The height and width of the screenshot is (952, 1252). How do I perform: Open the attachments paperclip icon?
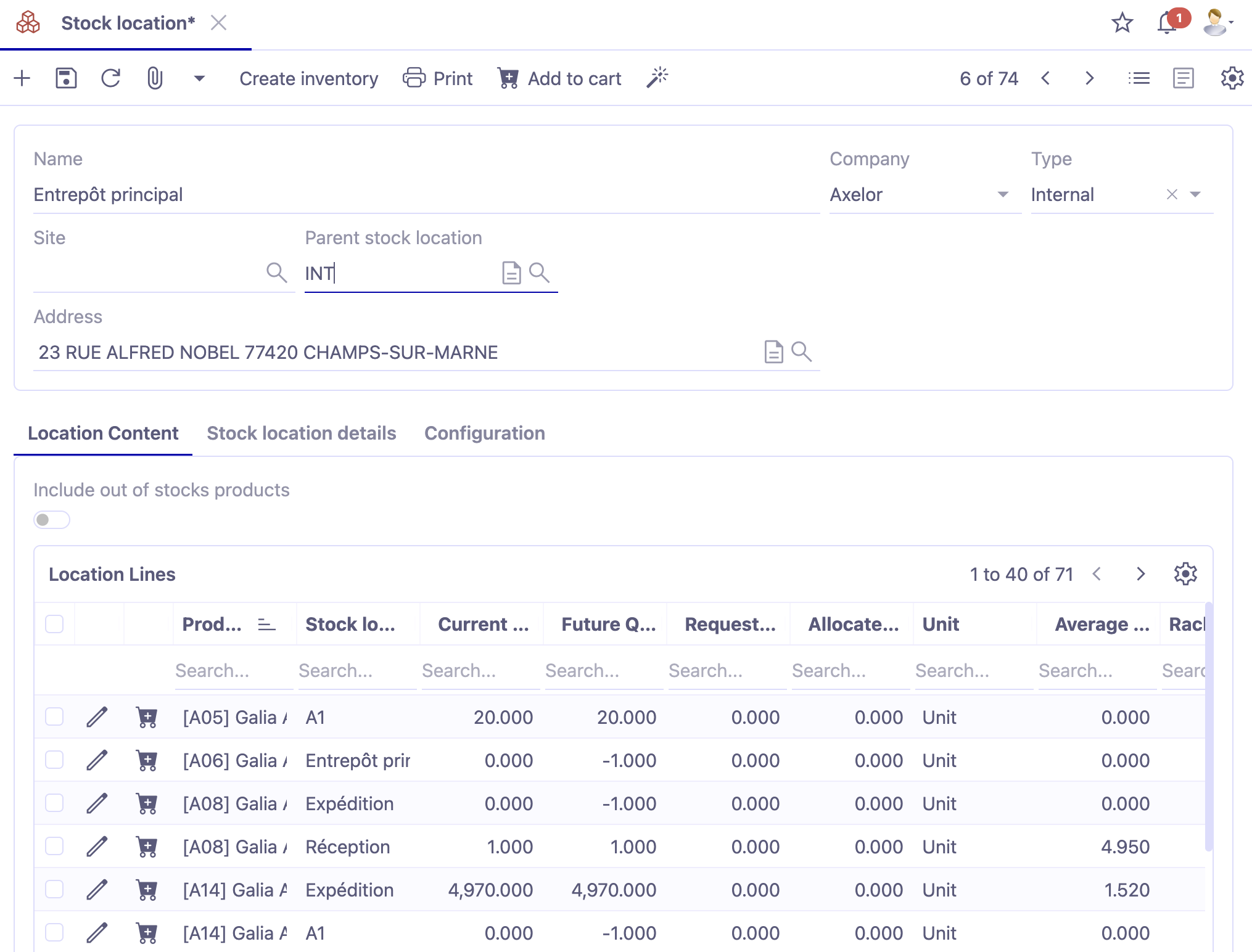(155, 78)
